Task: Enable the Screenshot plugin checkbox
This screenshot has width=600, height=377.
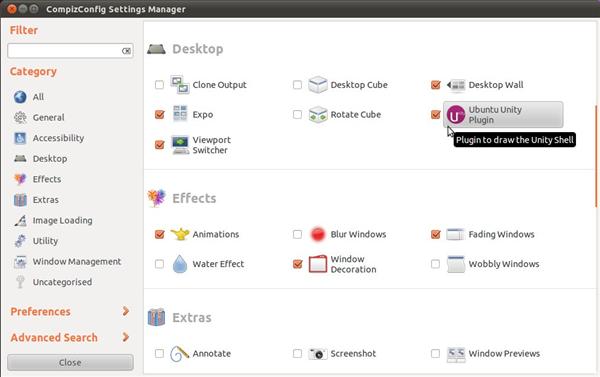Action: (x=297, y=353)
